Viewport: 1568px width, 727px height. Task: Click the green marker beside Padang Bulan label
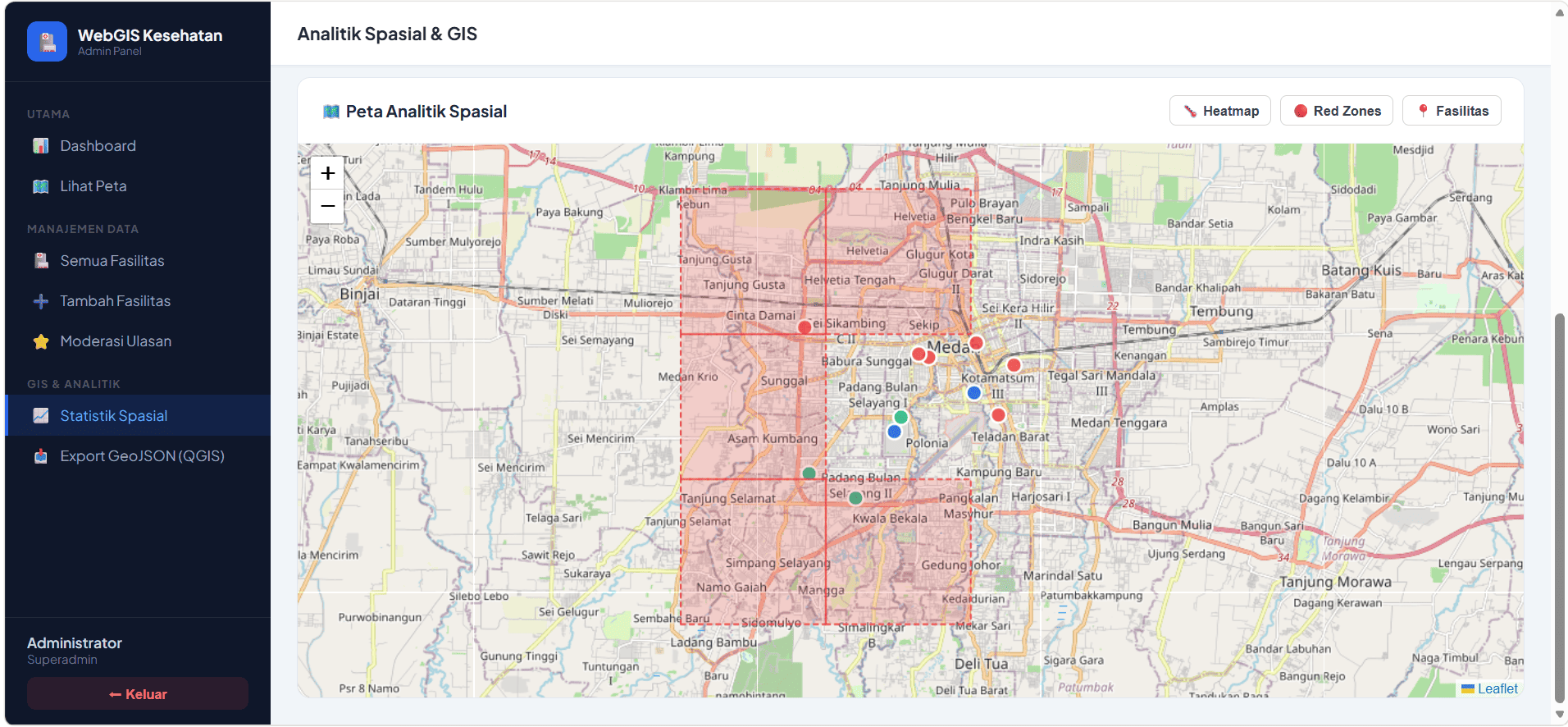pyautogui.click(x=809, y=473)
